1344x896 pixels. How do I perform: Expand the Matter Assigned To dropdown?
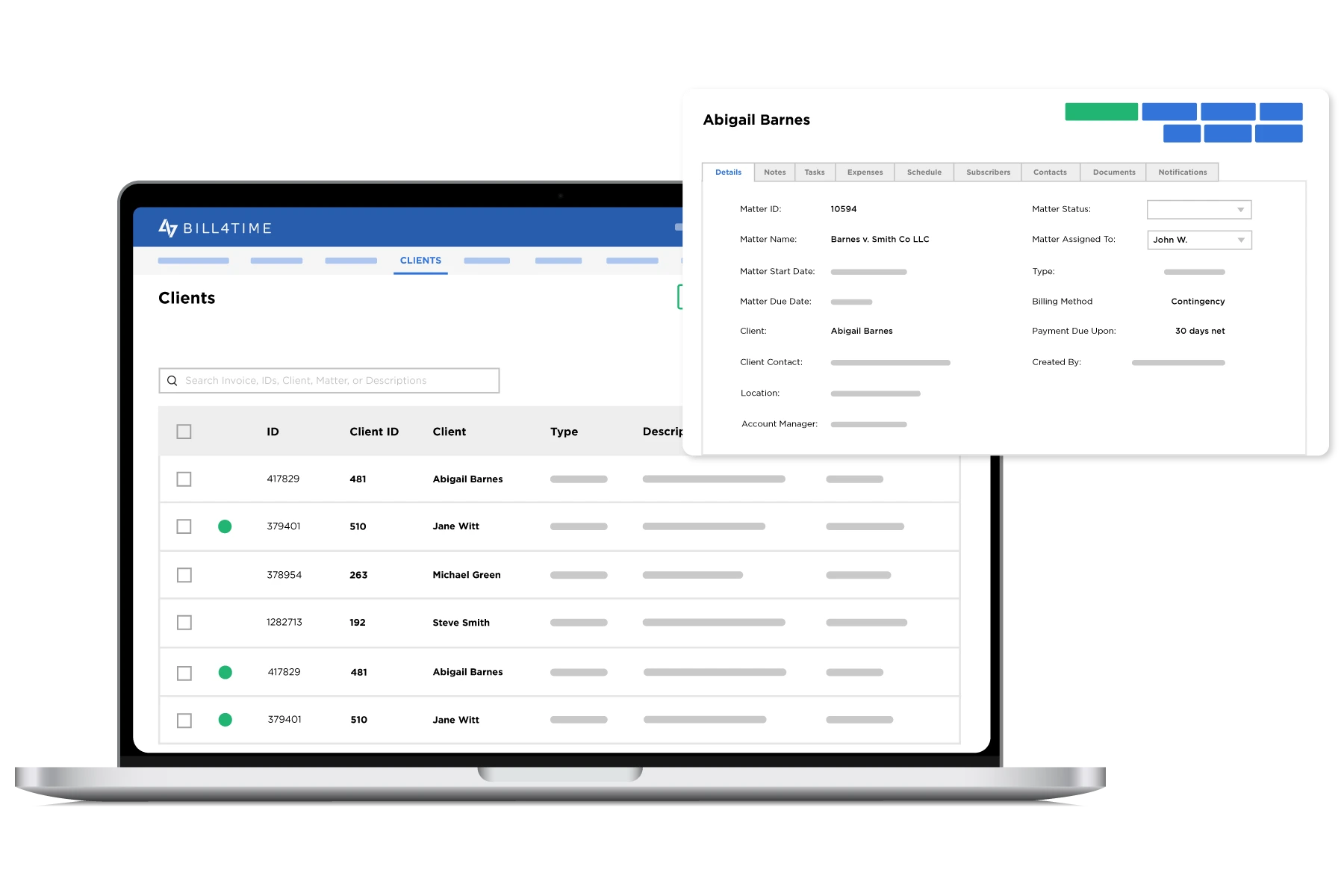pyautogui.click(x=1198, y=240)
